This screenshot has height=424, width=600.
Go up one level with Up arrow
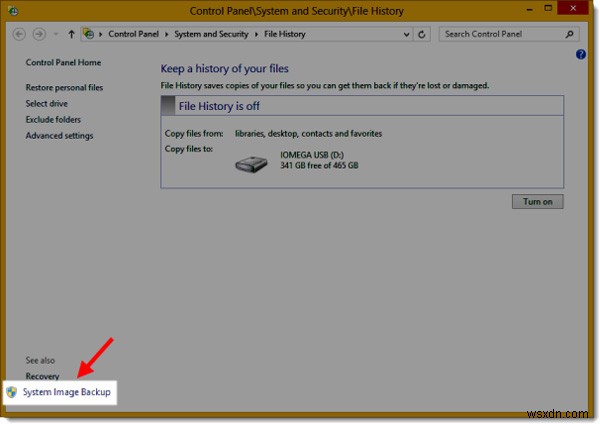(71, 34)
